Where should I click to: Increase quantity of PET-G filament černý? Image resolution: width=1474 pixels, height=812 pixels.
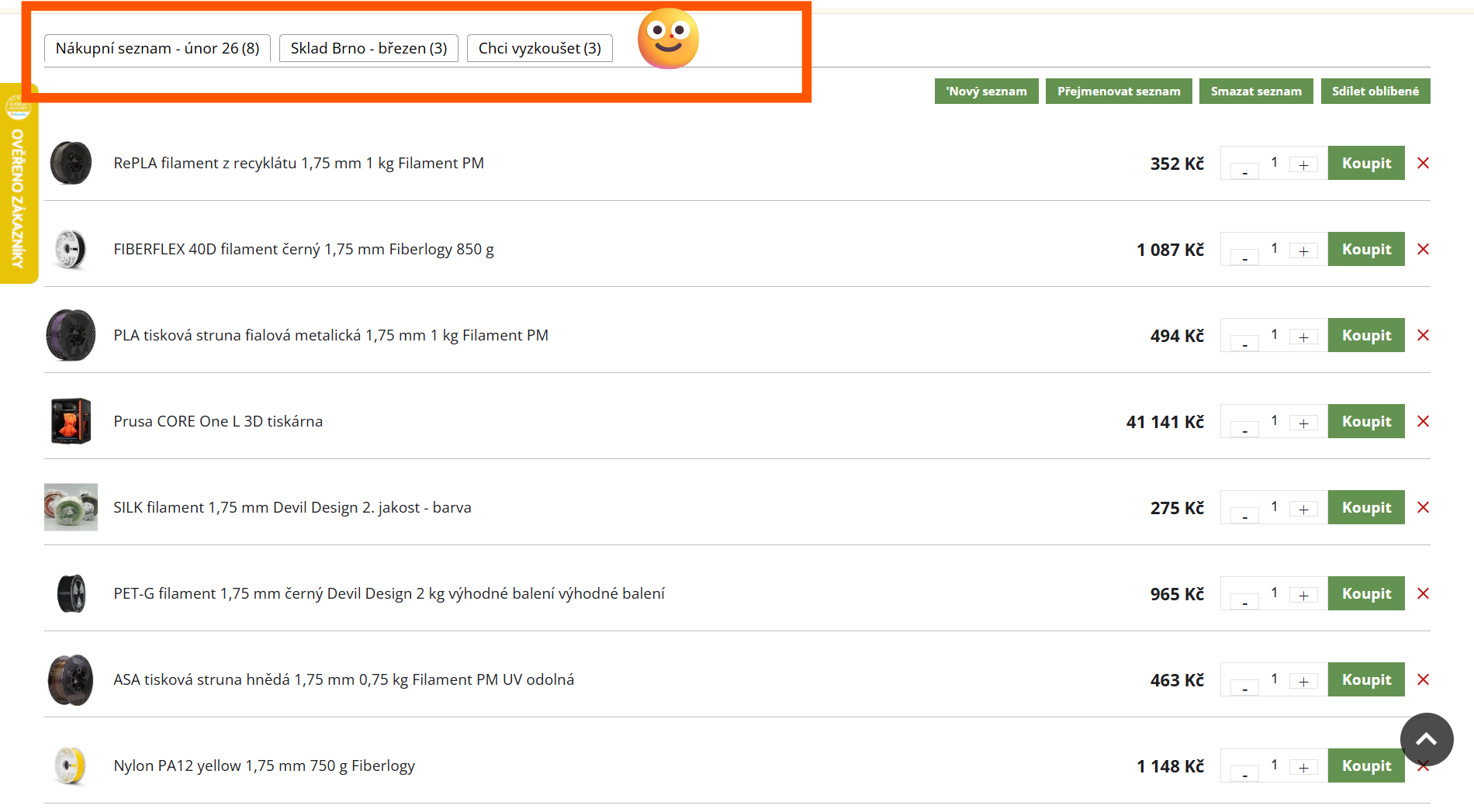(1303, 596)
